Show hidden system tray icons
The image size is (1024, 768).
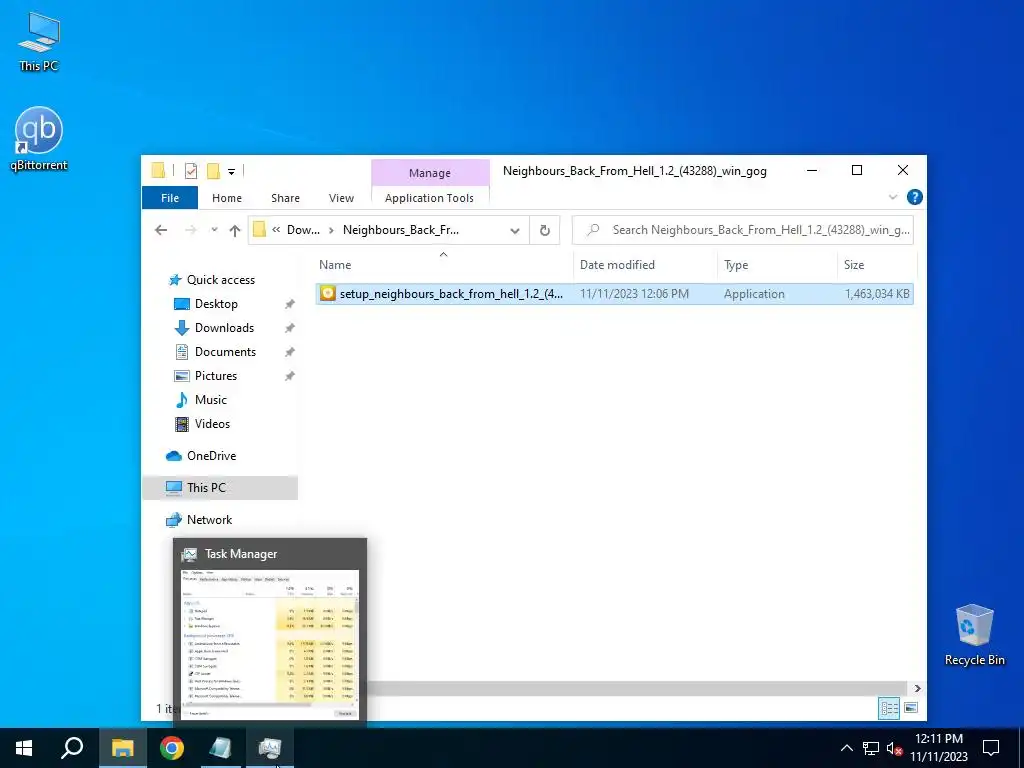(846, 748)
